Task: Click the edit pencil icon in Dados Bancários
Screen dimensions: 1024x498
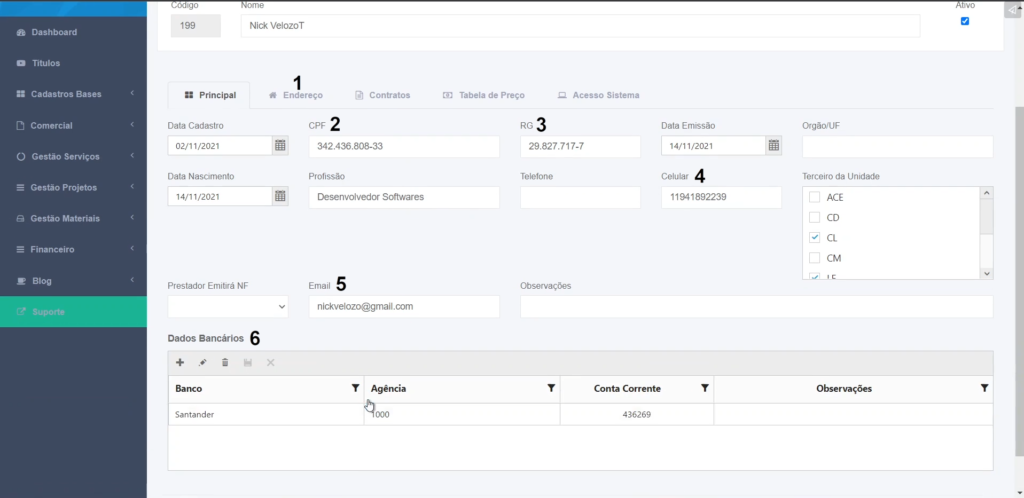Action: (x=203, y=362)
